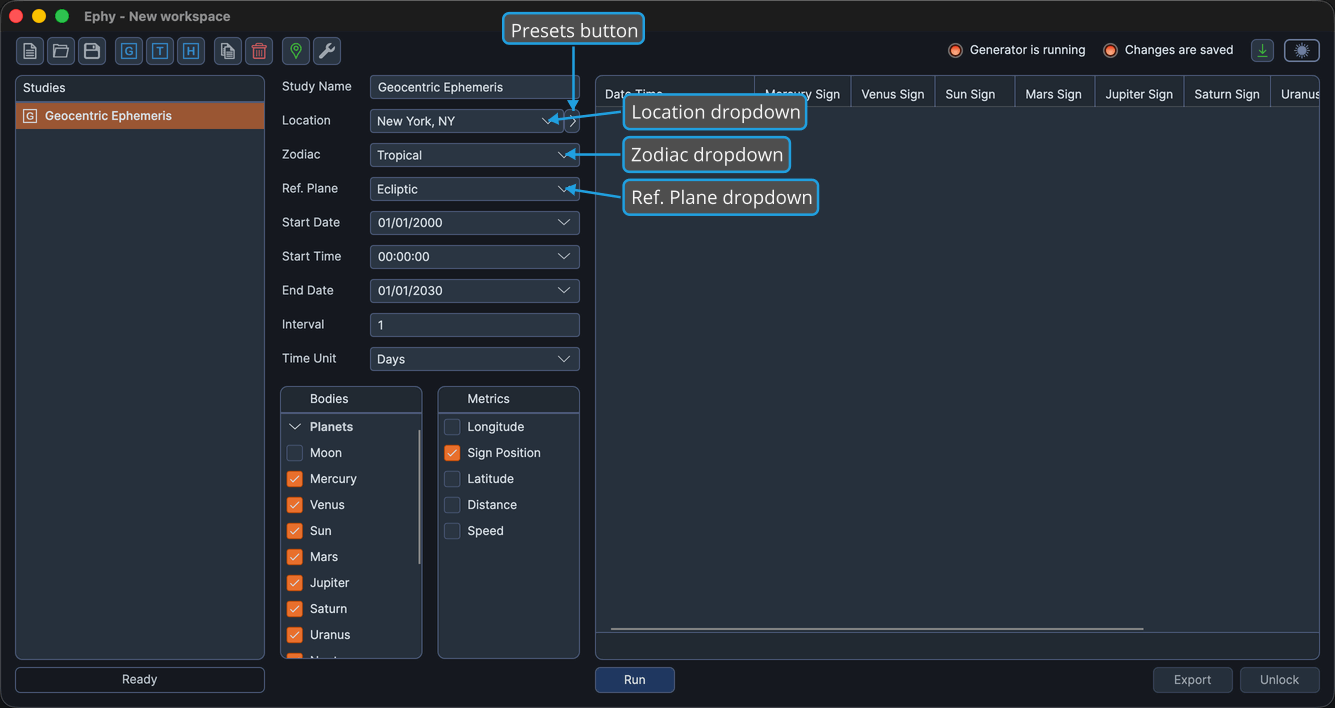
Task: Check the Moon body checkbox
Action: point(295,453)
